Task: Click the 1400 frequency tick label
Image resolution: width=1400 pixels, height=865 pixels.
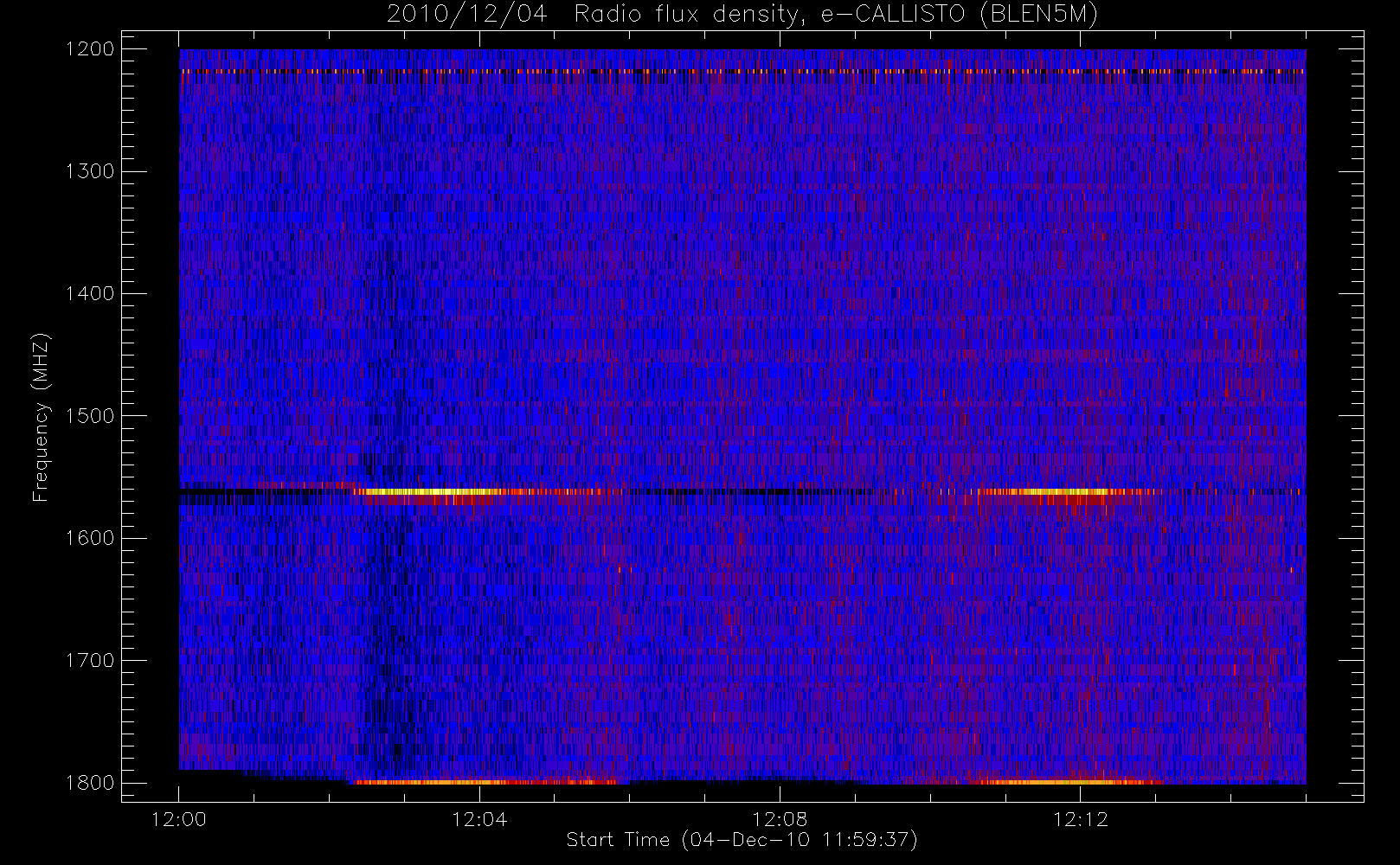Action: [90, 294]
